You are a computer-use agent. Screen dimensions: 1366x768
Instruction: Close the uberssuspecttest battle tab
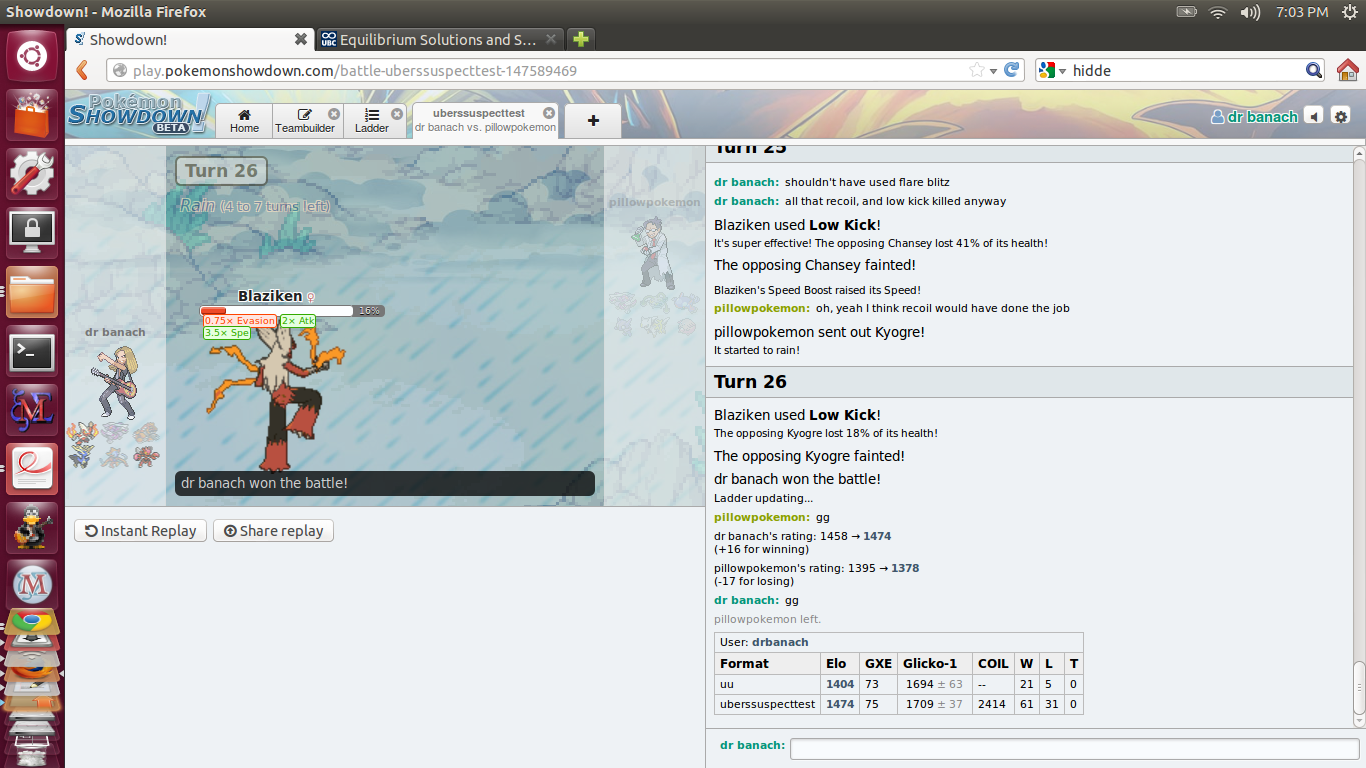coord(548,113)
